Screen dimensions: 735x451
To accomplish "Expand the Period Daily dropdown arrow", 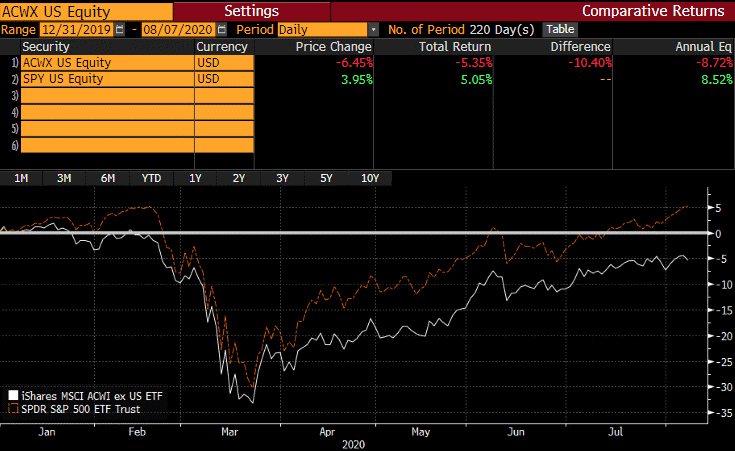I will (x=374, y=30).
